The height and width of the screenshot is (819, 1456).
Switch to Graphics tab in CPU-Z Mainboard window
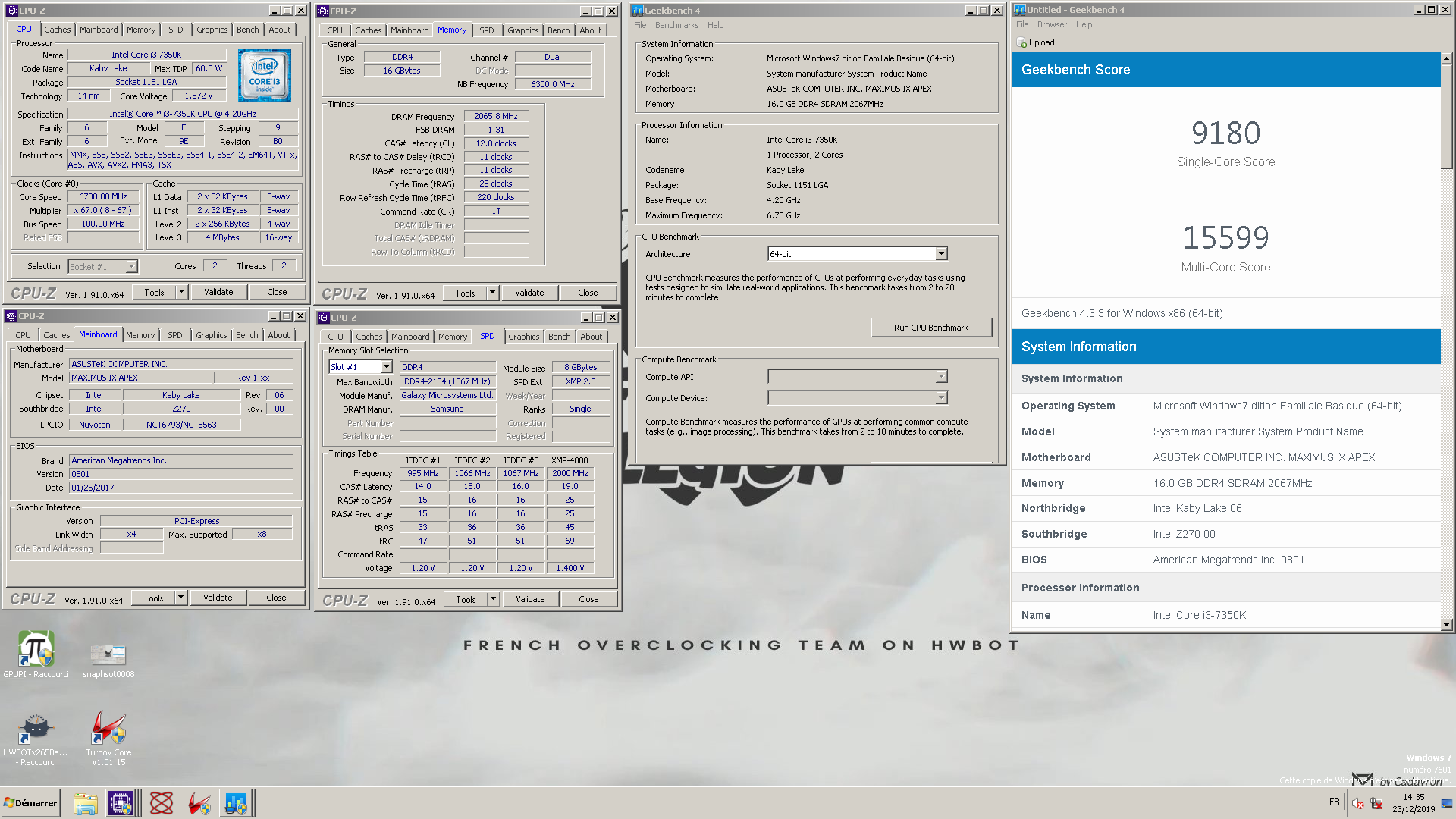(212, 335)
